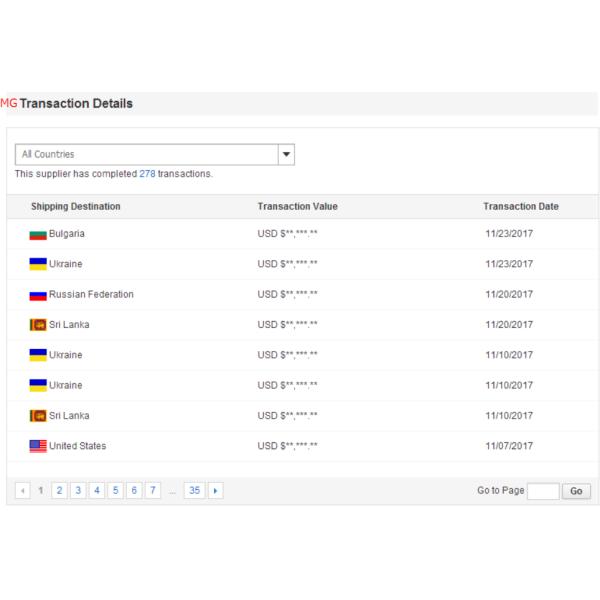Click the Transaction Date column header
This screenshot has height=600, width=600.
pos(520,207)
